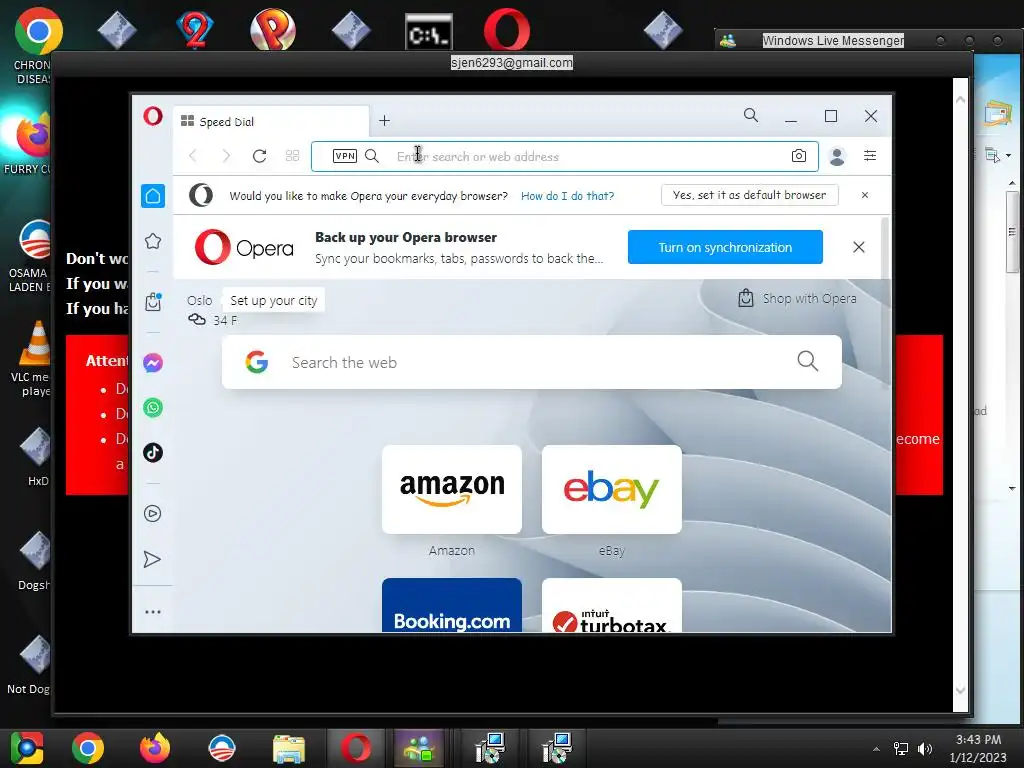Image resolution: width=1024 pixels, height=768 pixels.
Task: Click 'Shop with Opera' link
Action: tap(797, 298)
